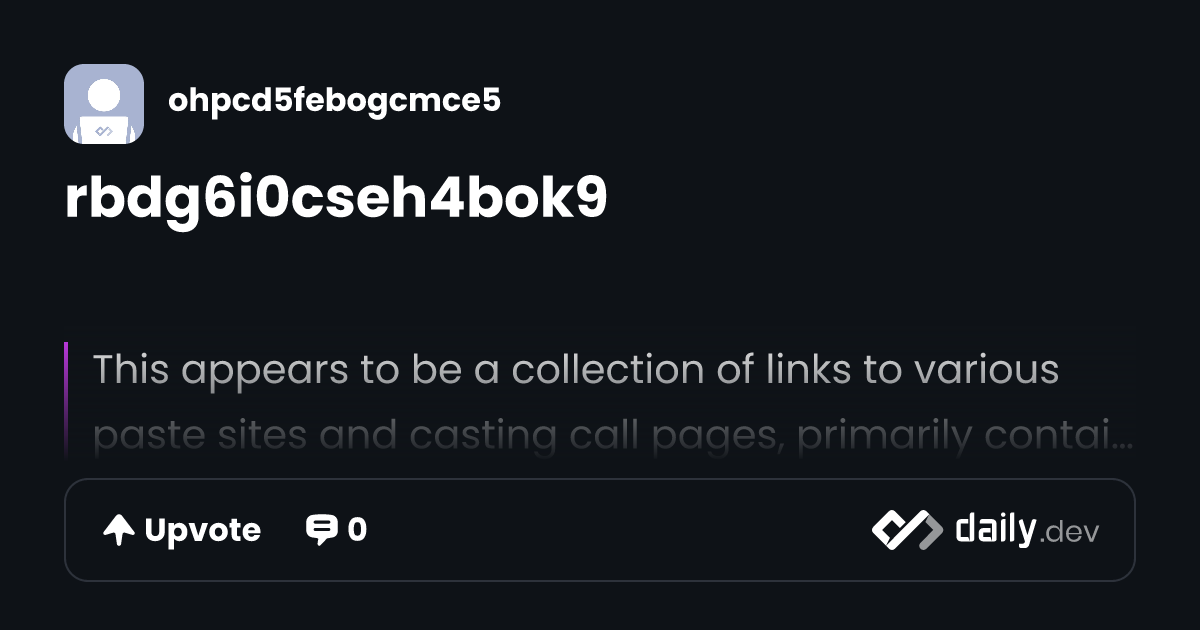1200x630 pixels.
Task: Open post titled rbdg6i0cseh4bok9
Action: click(336, 198)
